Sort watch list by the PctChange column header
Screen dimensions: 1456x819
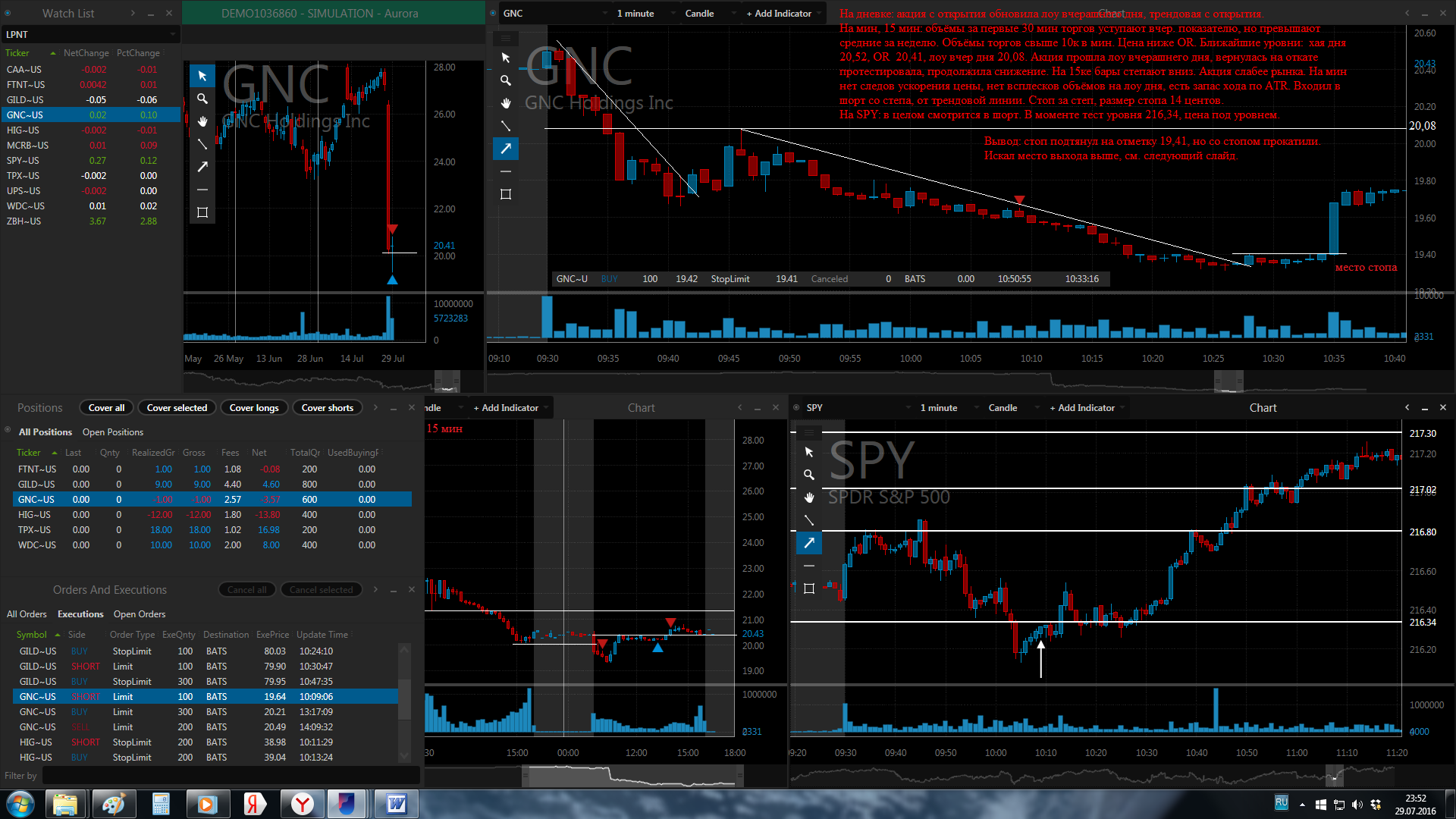[x=138, y=53]
